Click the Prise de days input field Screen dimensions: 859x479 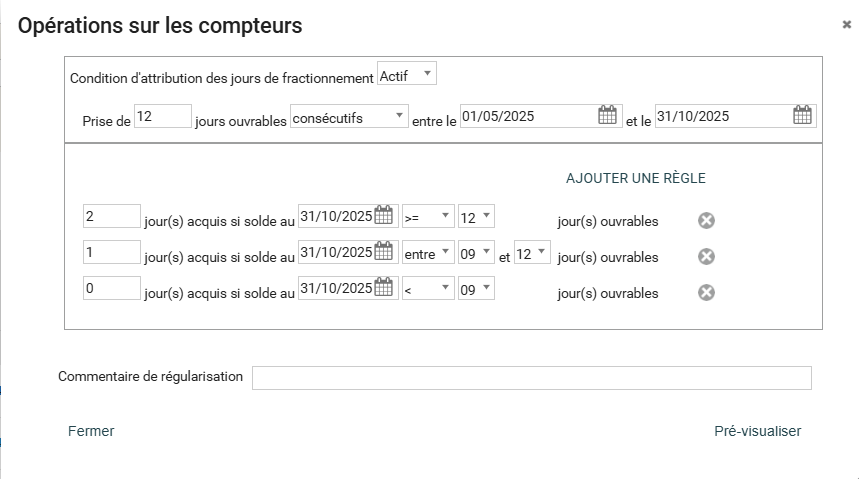pos(162,117)
